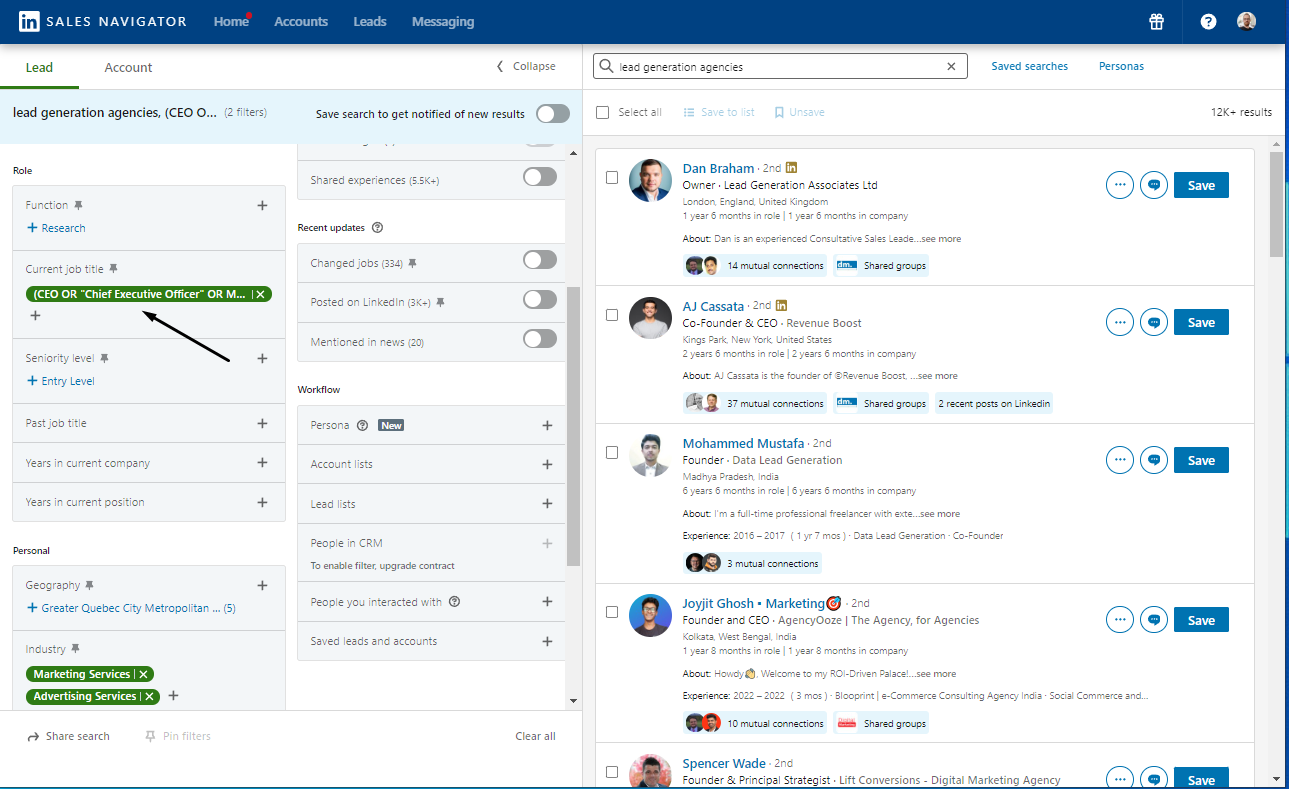The width and height of the screenshot is (1289, 789).
Task: Click the Help question mark icon
Action: (x=1207, y=21)
